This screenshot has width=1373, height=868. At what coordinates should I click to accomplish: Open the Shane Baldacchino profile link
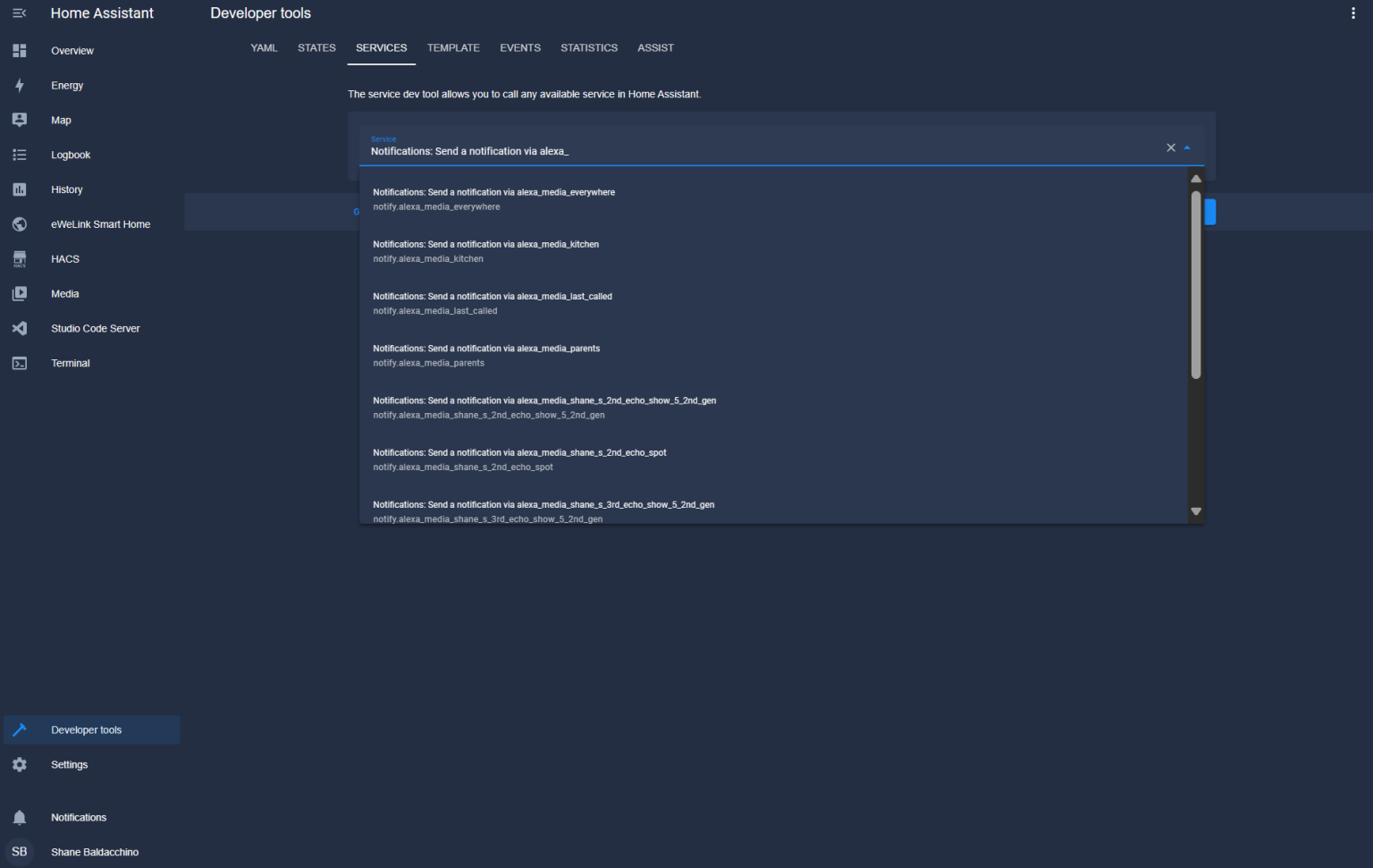pyautogui.click(x=95, y=852)
